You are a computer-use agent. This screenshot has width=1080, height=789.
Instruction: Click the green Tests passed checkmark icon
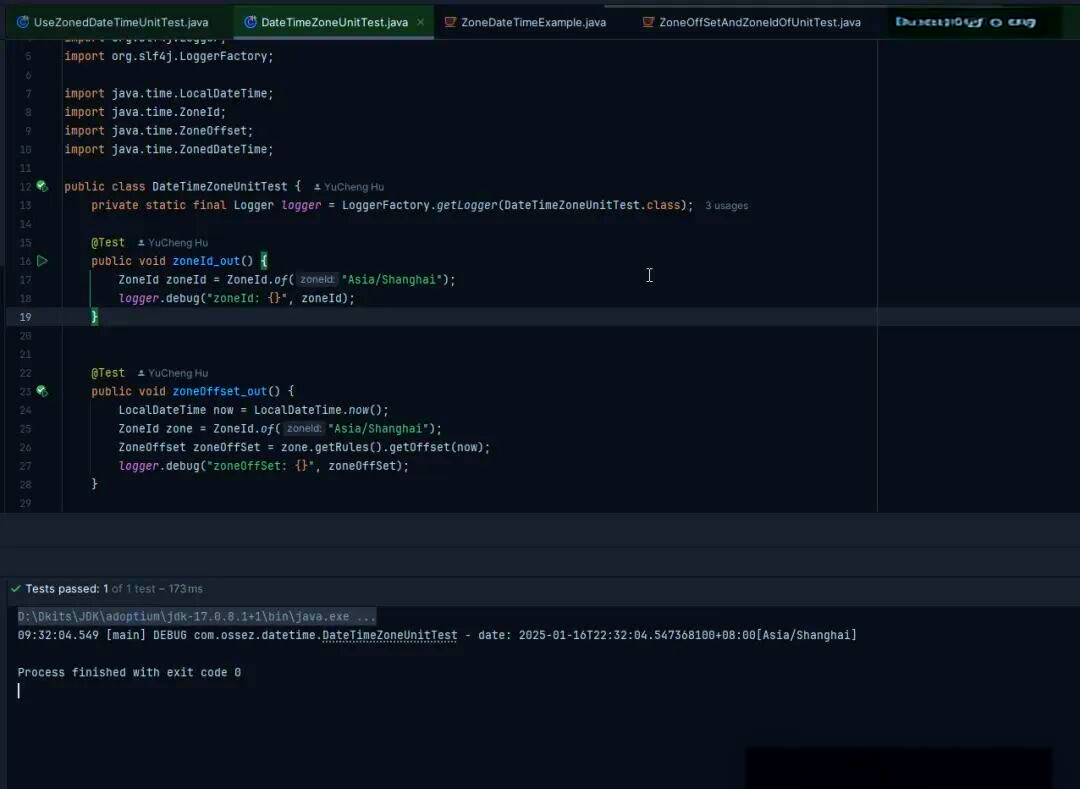click(x=16, y=589)
